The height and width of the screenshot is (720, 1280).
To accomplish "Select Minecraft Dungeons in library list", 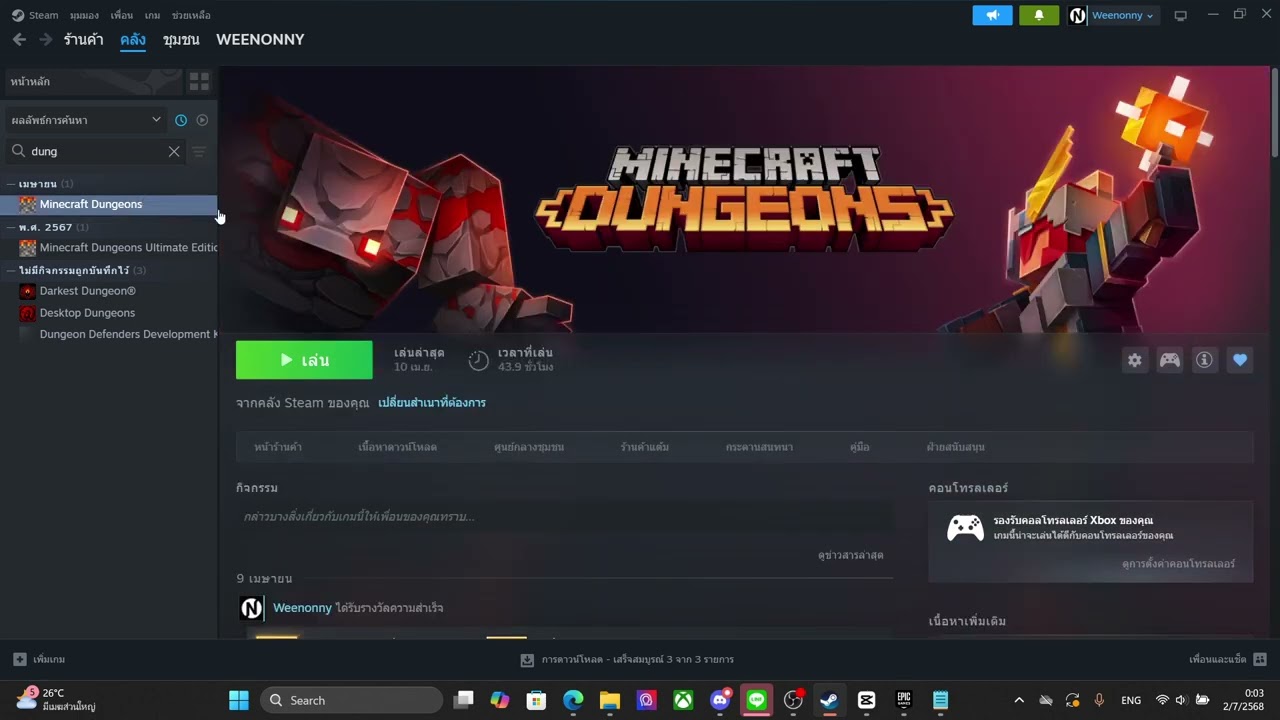I will tap(109, 204).
